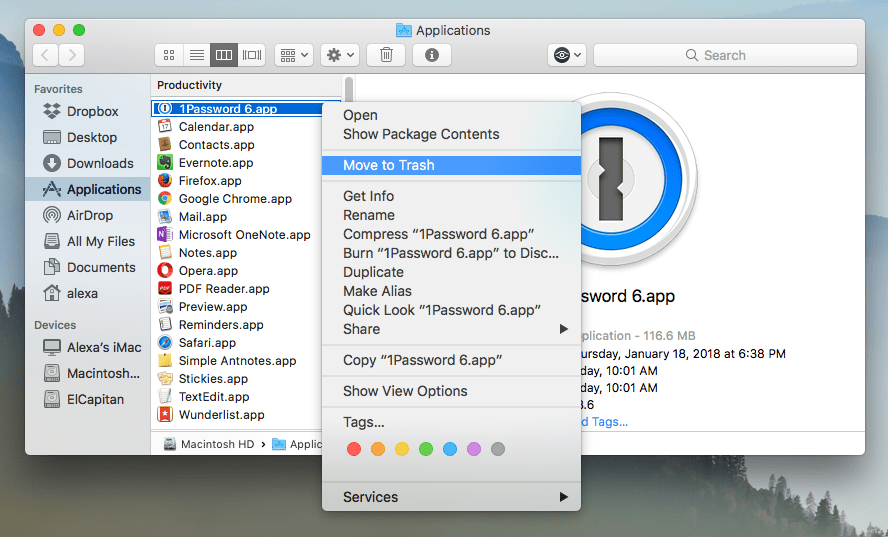Image resolution: width=888 pixels, height=537 pixels.
Task: Select Safari.app in the list
Action: point(207,343)
